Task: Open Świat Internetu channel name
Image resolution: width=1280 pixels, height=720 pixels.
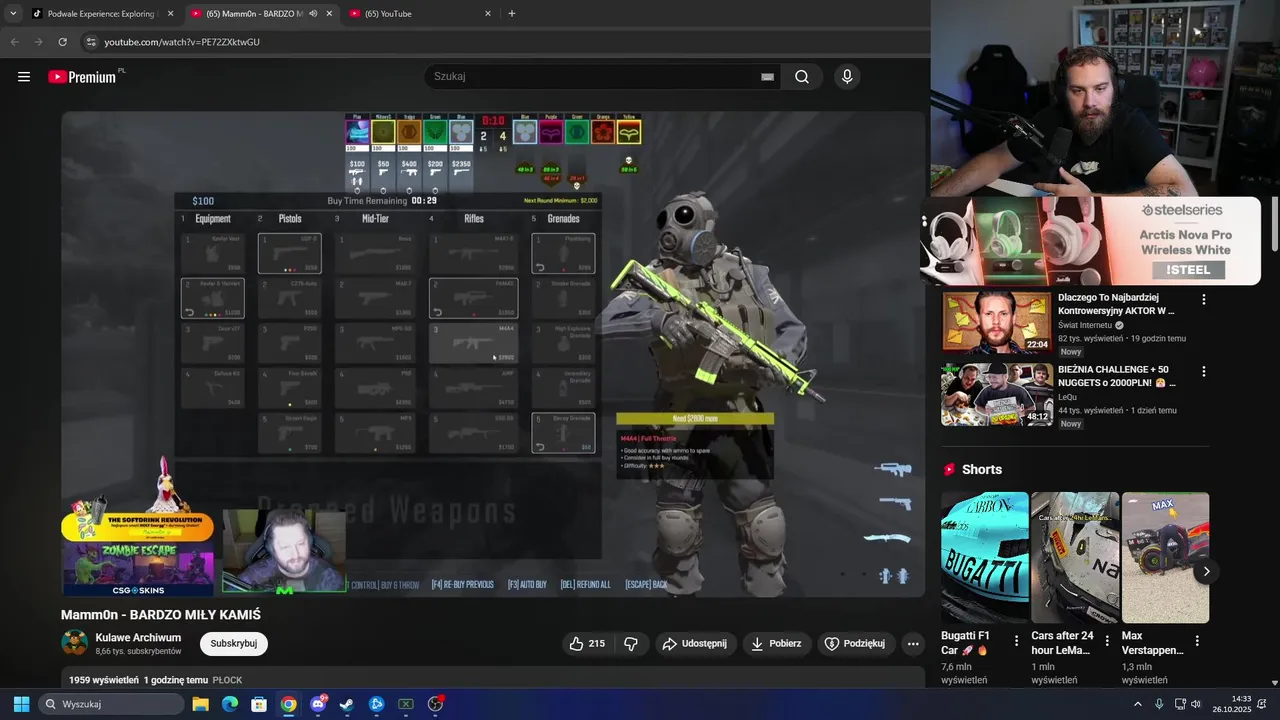Action: click(1085, 325)
